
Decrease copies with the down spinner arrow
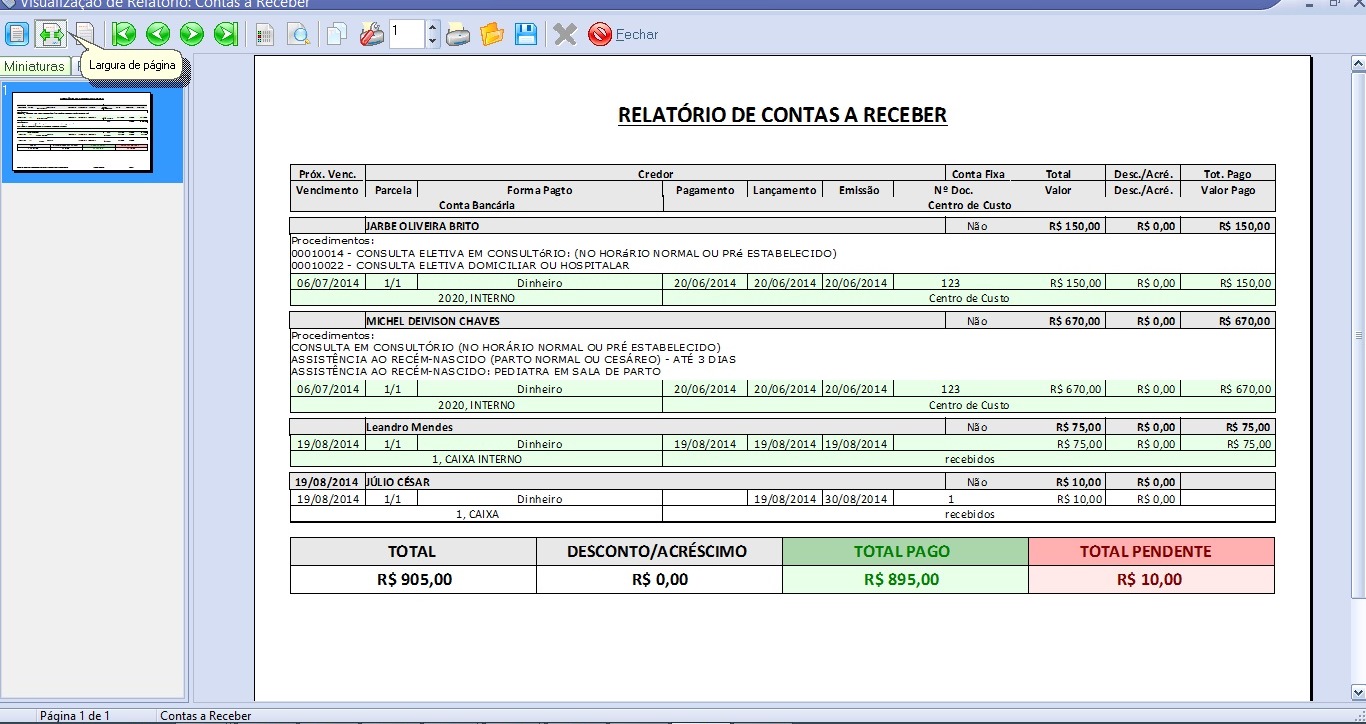click(x=432, y=41)
